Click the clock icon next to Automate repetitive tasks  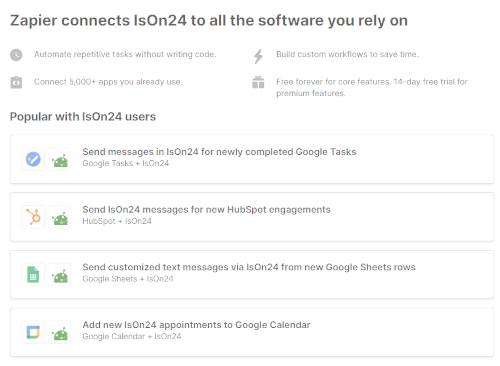tap(16, 55)
